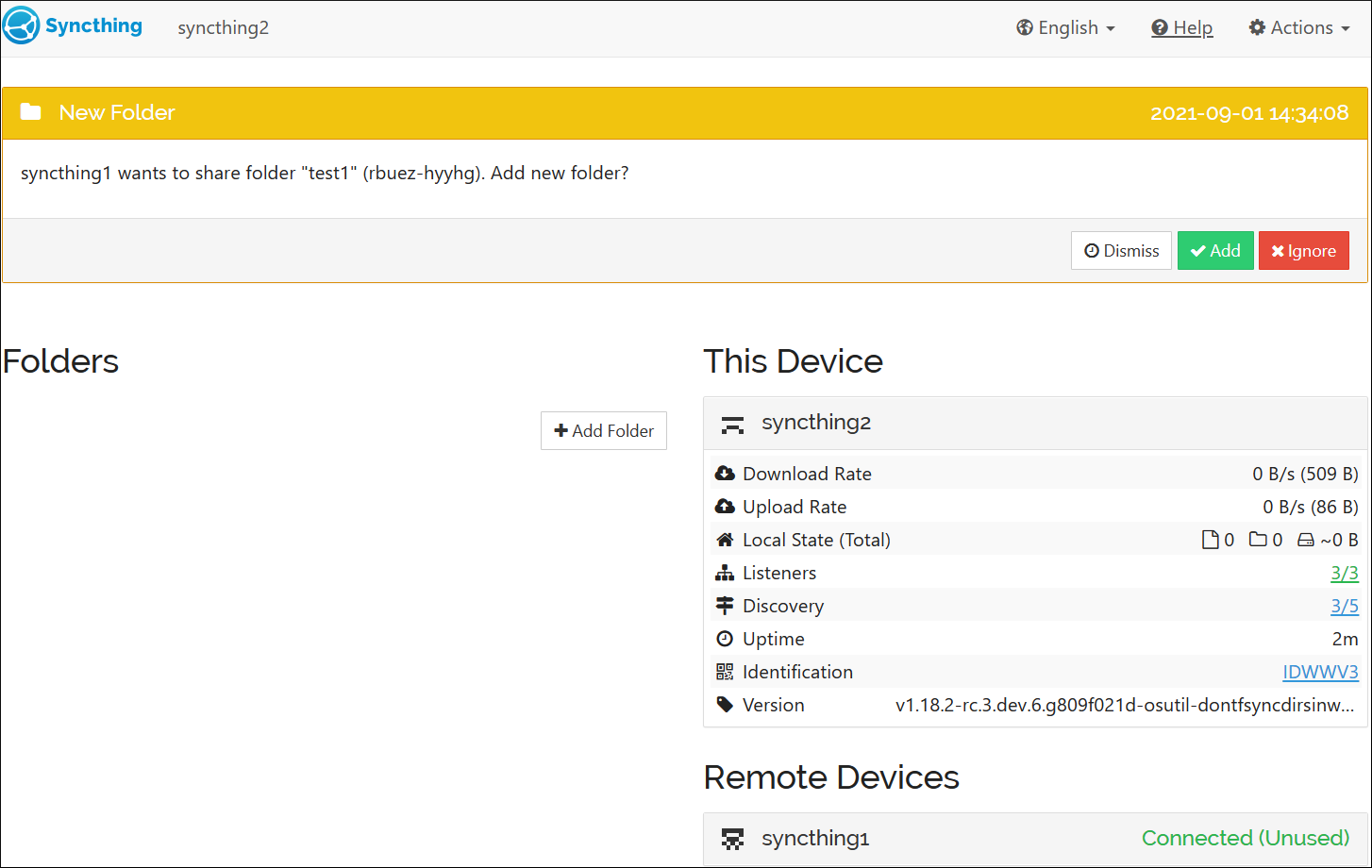
Task: Expand the syncthing1 remote device panel
Action: pos(1035,839)
